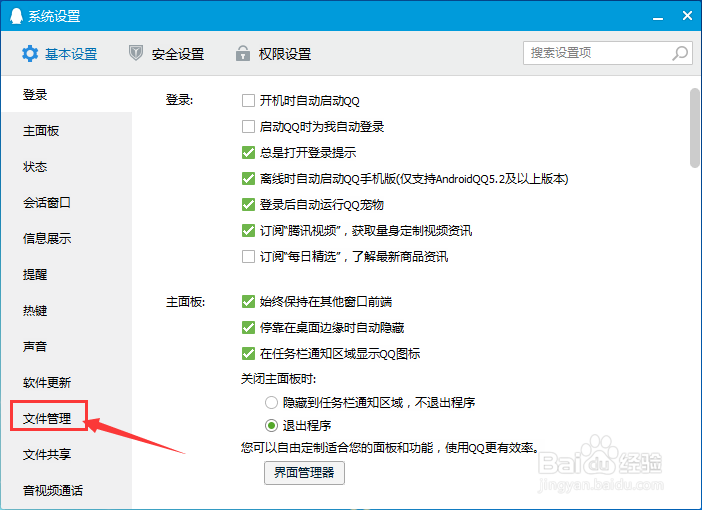Viewport: 702px width, 510px height.
Task: Click the padlock icon beside 权限设置
Action: (x=243, y=53)
